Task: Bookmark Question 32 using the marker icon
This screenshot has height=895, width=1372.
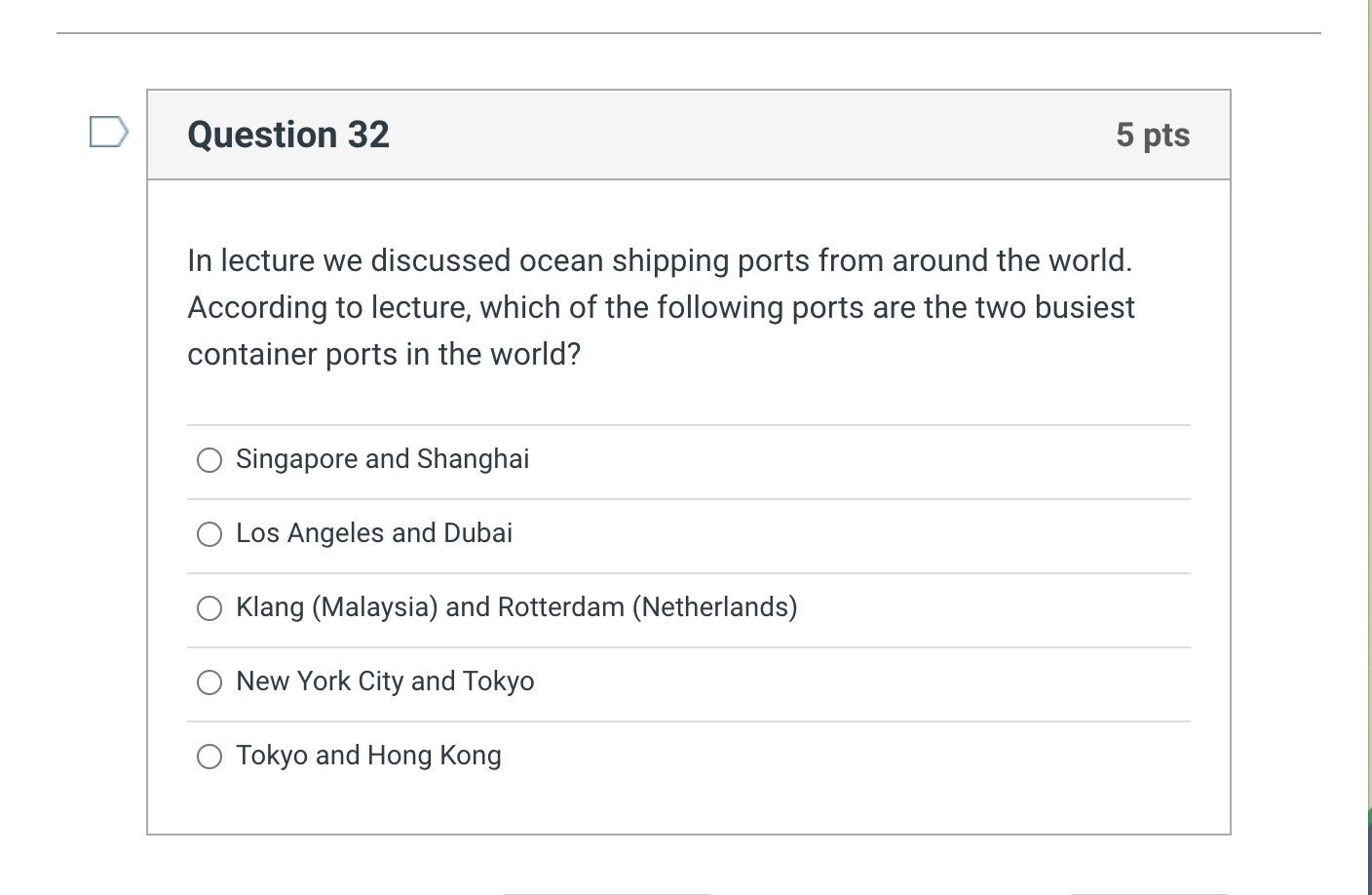Action: point(108,134)
